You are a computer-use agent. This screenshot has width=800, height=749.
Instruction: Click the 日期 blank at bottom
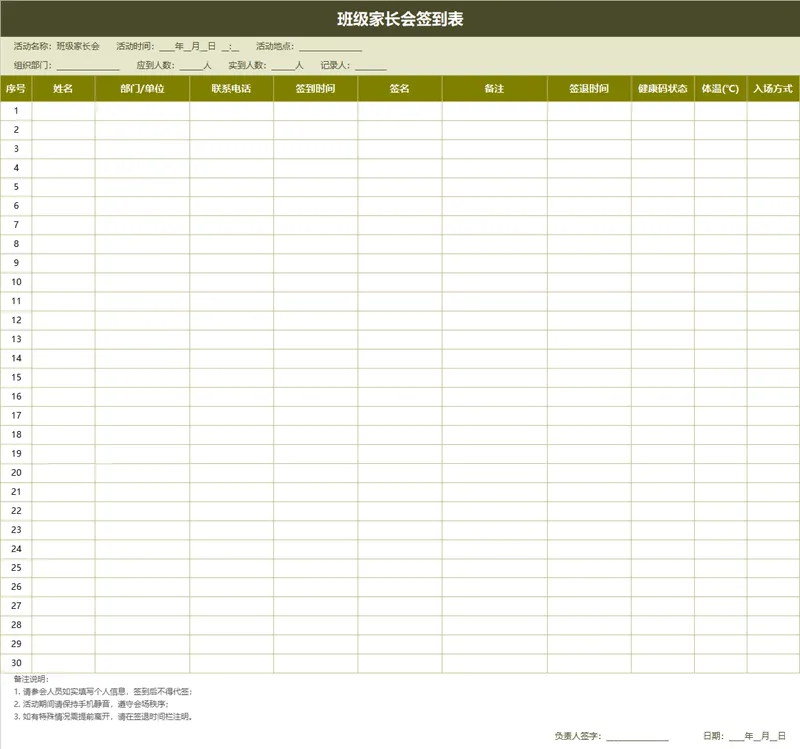point(757,736)
